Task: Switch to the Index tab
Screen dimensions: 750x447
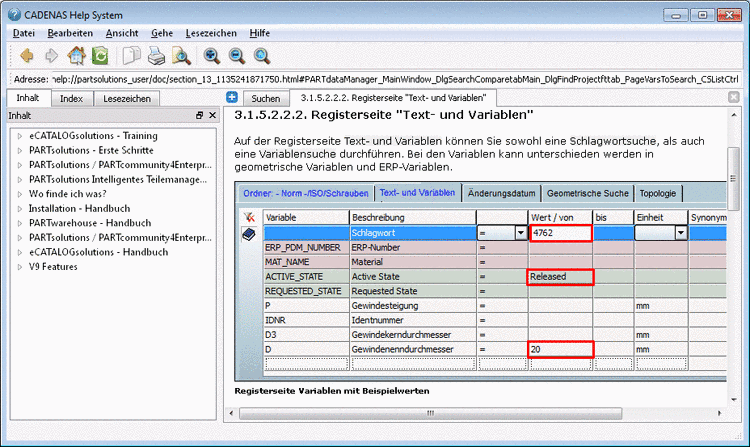Action: (x=71, y=98)
